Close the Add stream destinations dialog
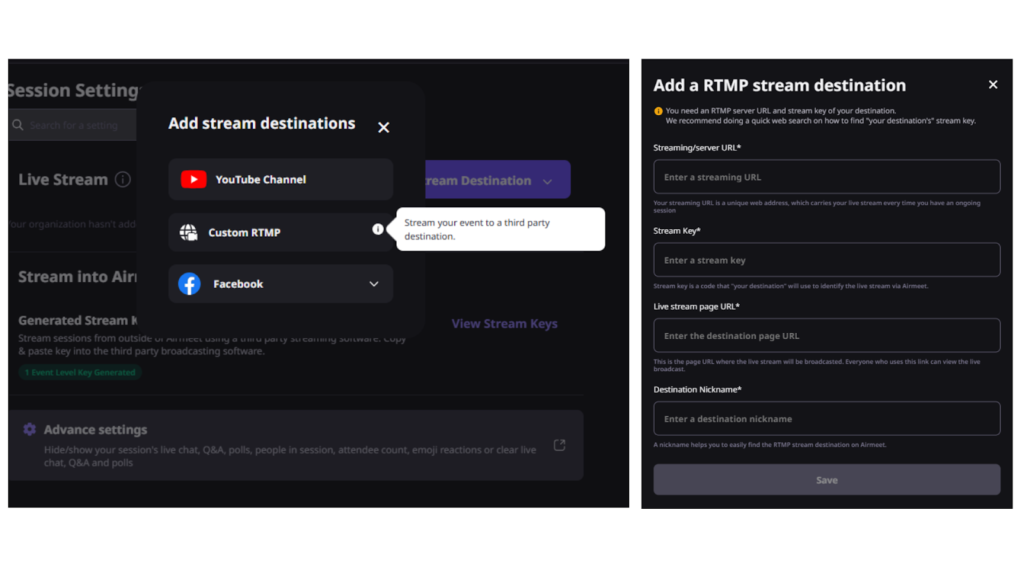Image resolution: width=1024 pixels, height=576 pixels. [x=383, y=127]
